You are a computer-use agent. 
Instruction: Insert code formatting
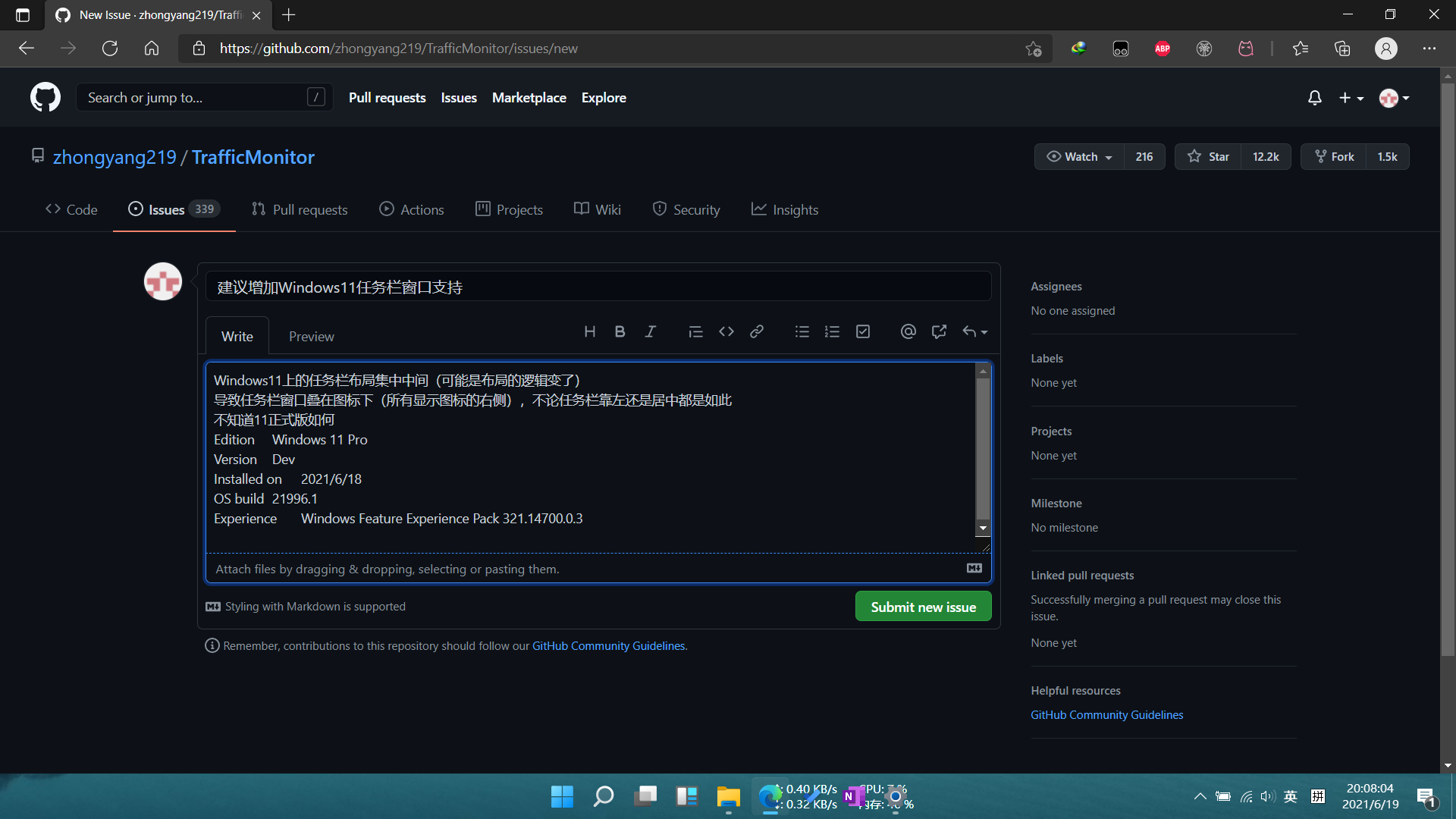coord(726,331)
